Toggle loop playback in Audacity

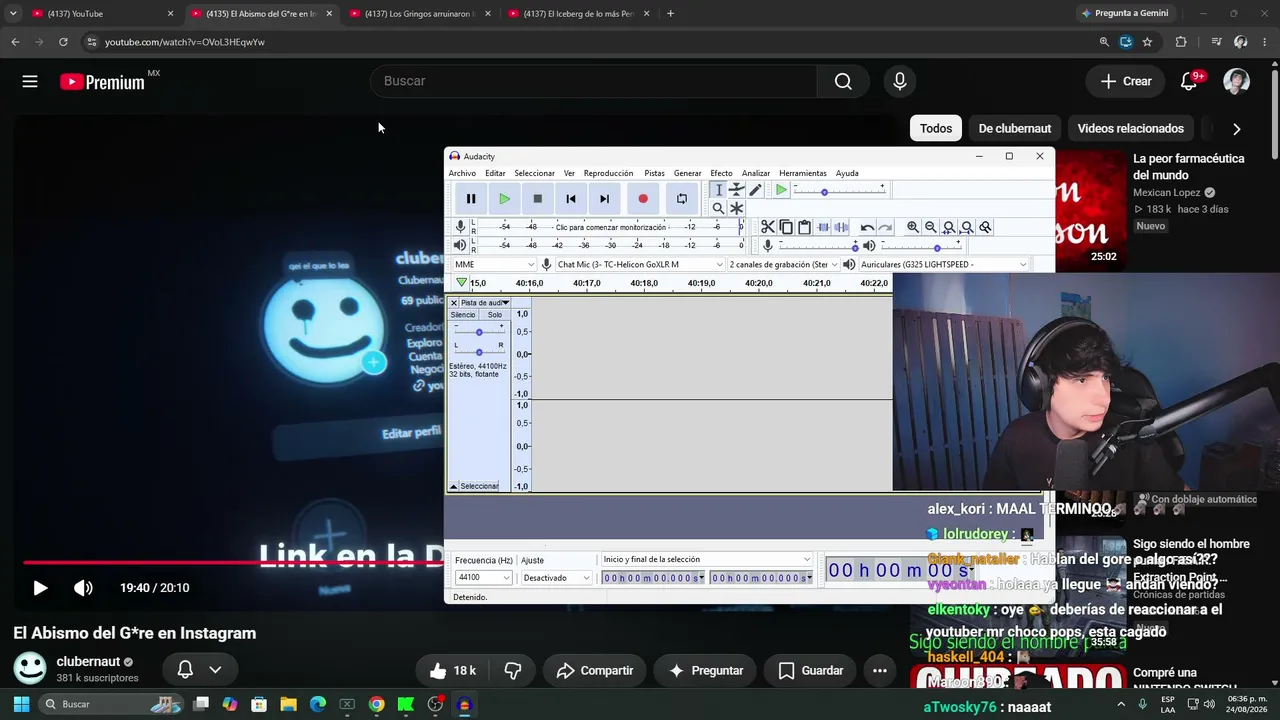coord(682,198)
